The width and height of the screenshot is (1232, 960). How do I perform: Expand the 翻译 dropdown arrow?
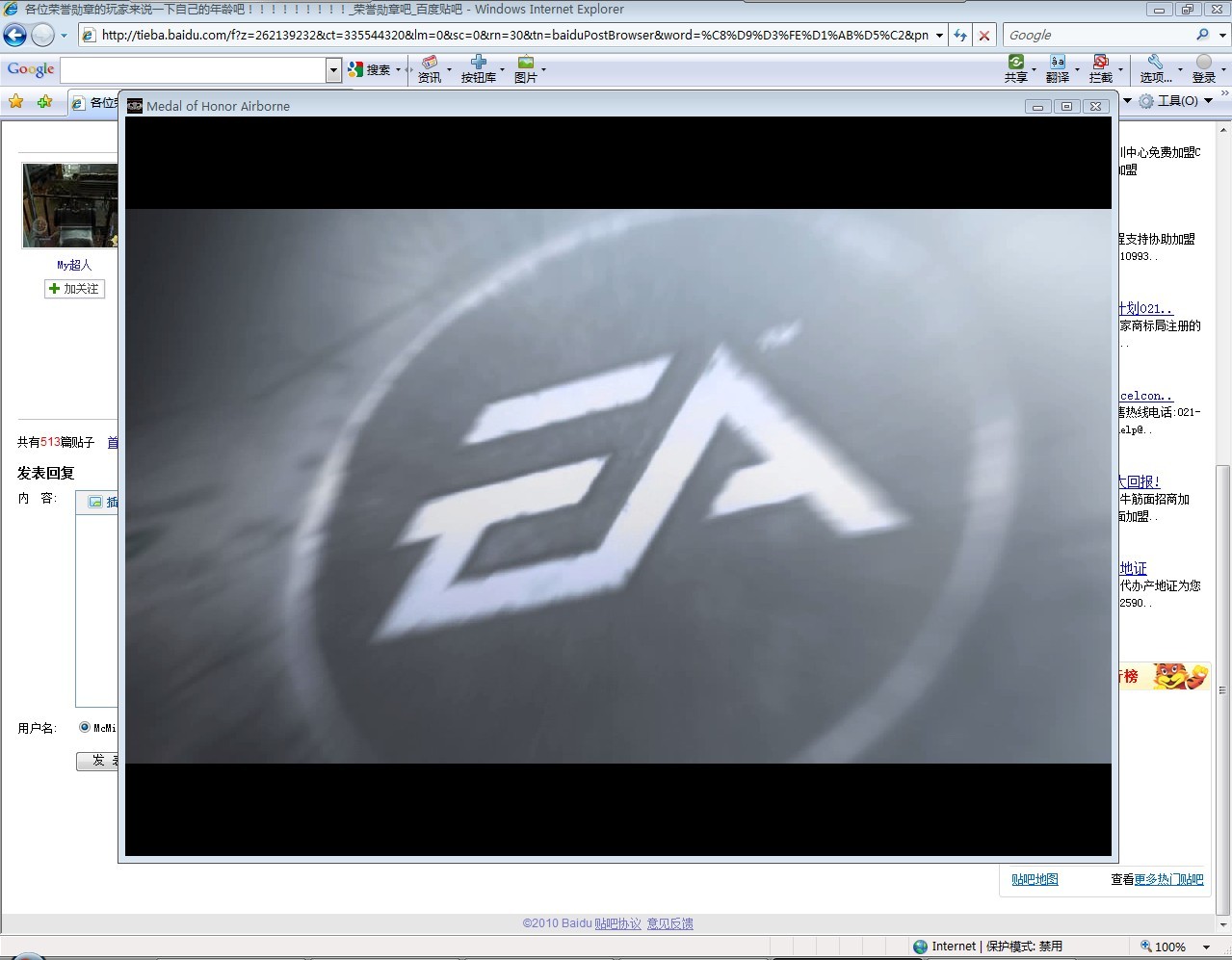(x=1077, y=70)
